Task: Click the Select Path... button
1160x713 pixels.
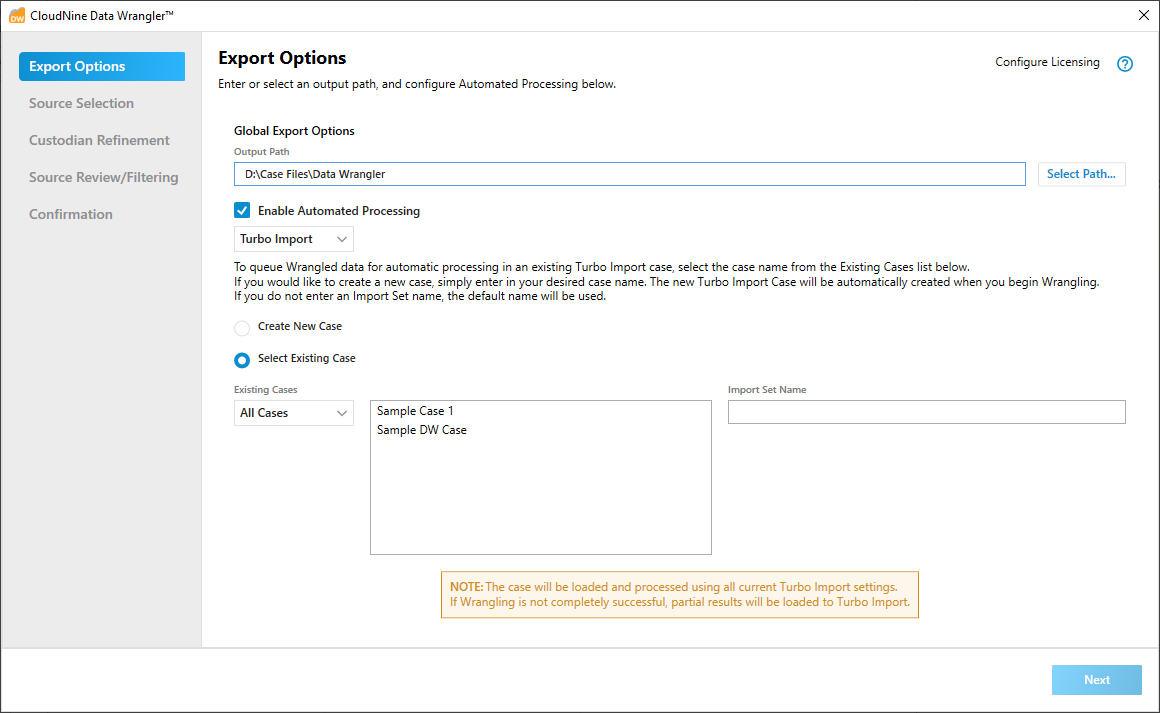Action: [x=1082, y=174]
